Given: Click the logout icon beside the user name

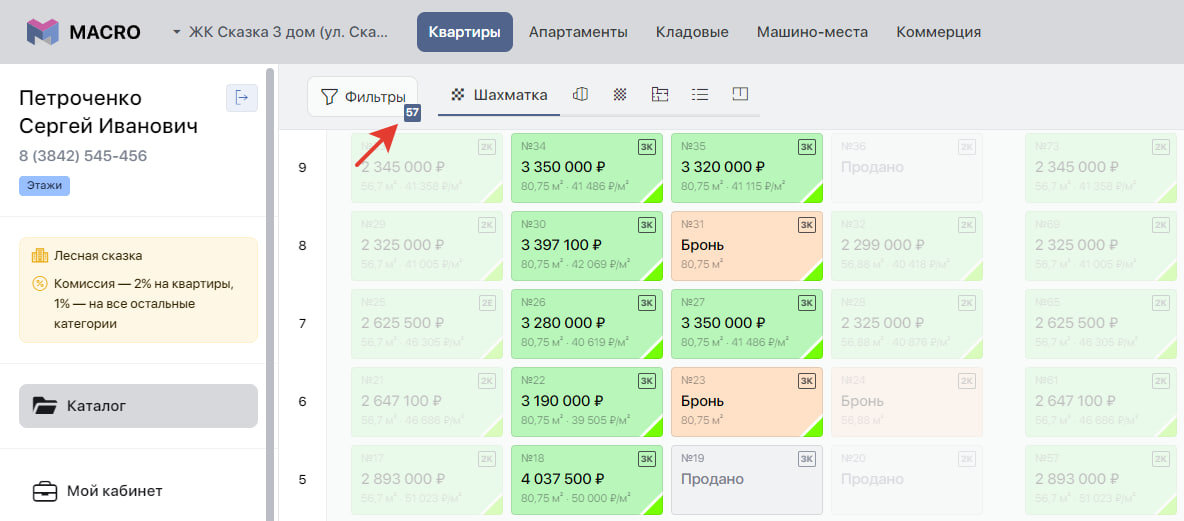Looking at the screenshot, I should pos(241,97).
